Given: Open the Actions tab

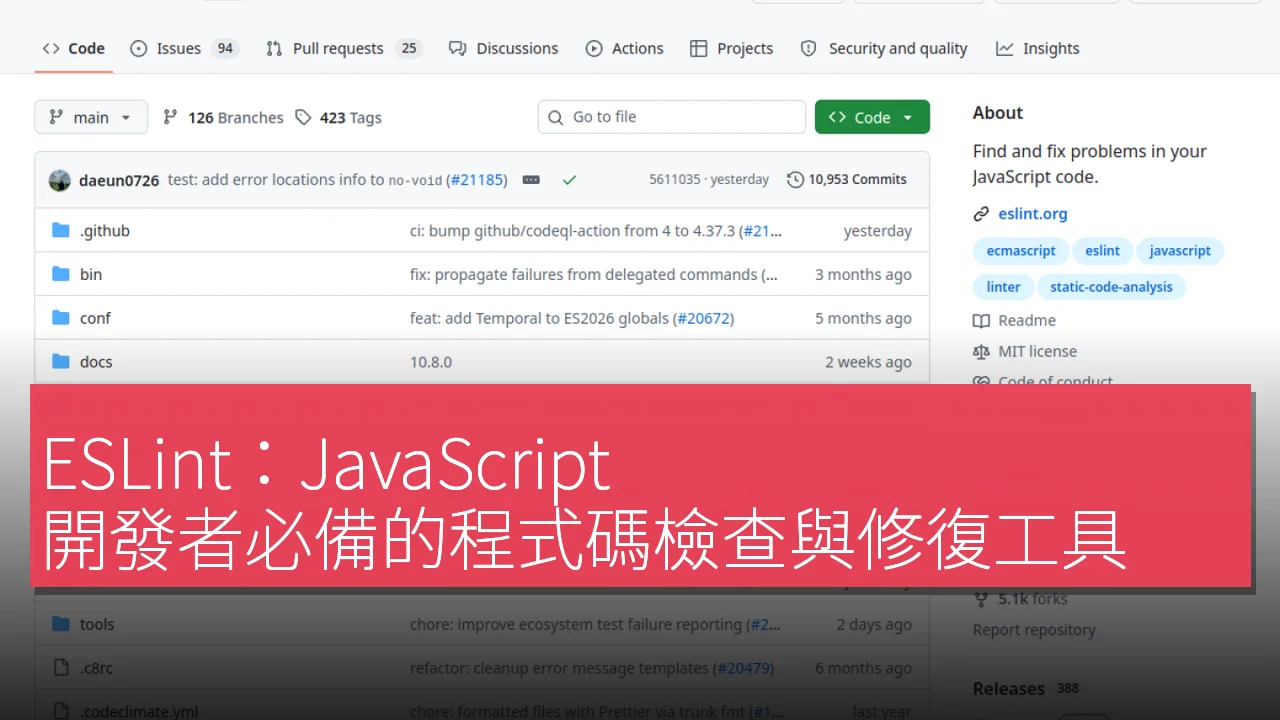Looking at the screenshot, I should [x=625, y=48].
